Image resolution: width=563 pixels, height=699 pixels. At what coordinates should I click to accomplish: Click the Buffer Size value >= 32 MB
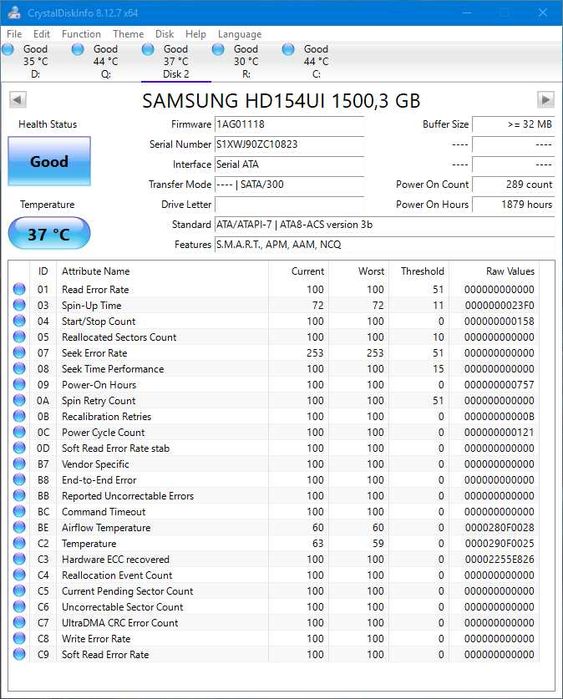tap(514, 124)
